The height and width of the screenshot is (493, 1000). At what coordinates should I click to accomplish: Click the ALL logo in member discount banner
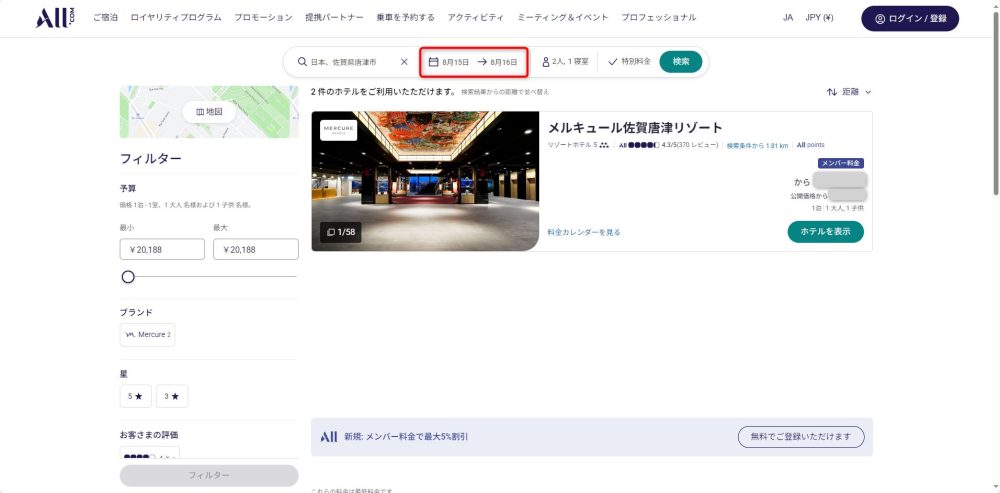point(329,437)
